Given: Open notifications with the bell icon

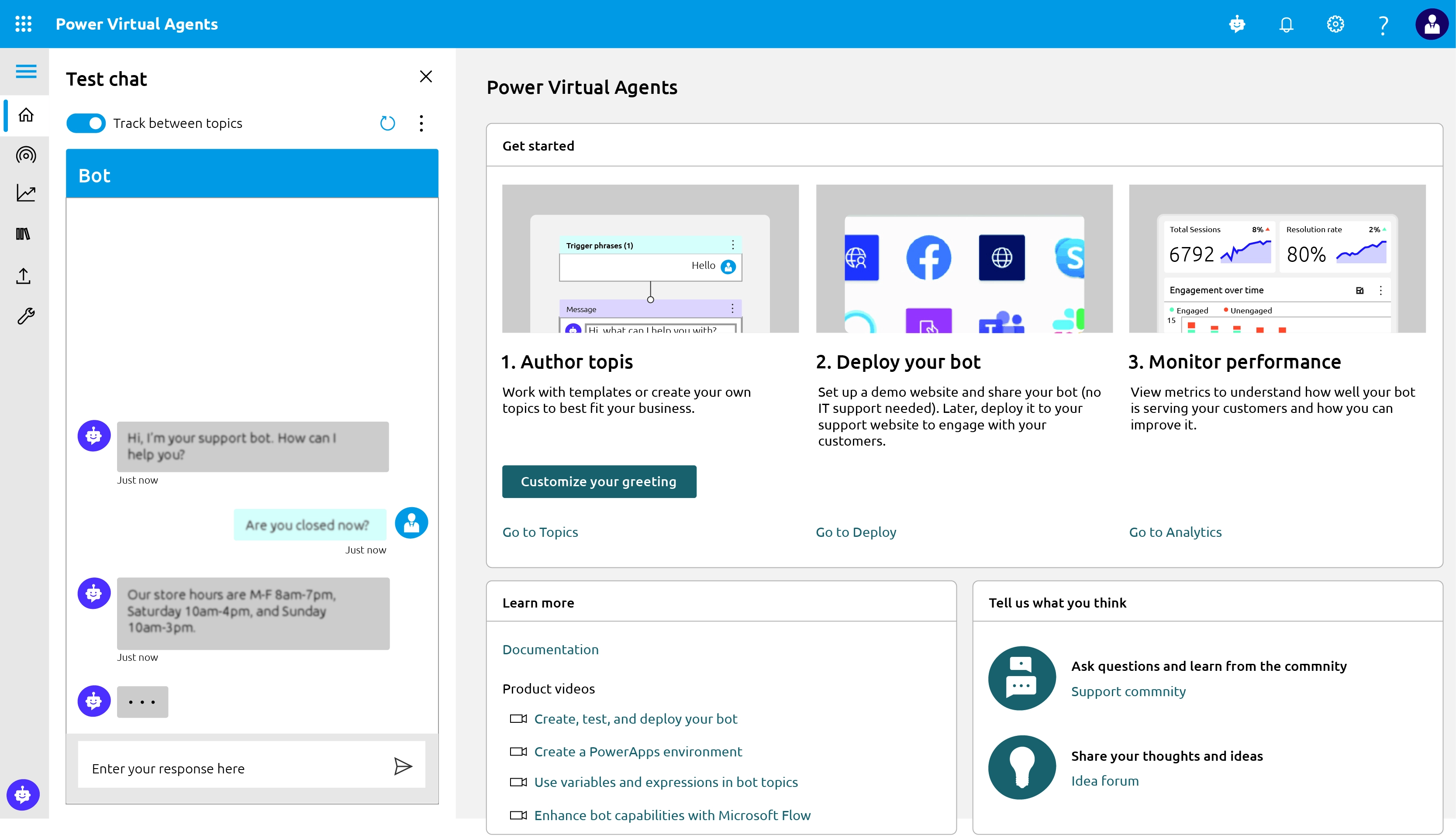Looking at the screenshot, I should [1286, 24].
